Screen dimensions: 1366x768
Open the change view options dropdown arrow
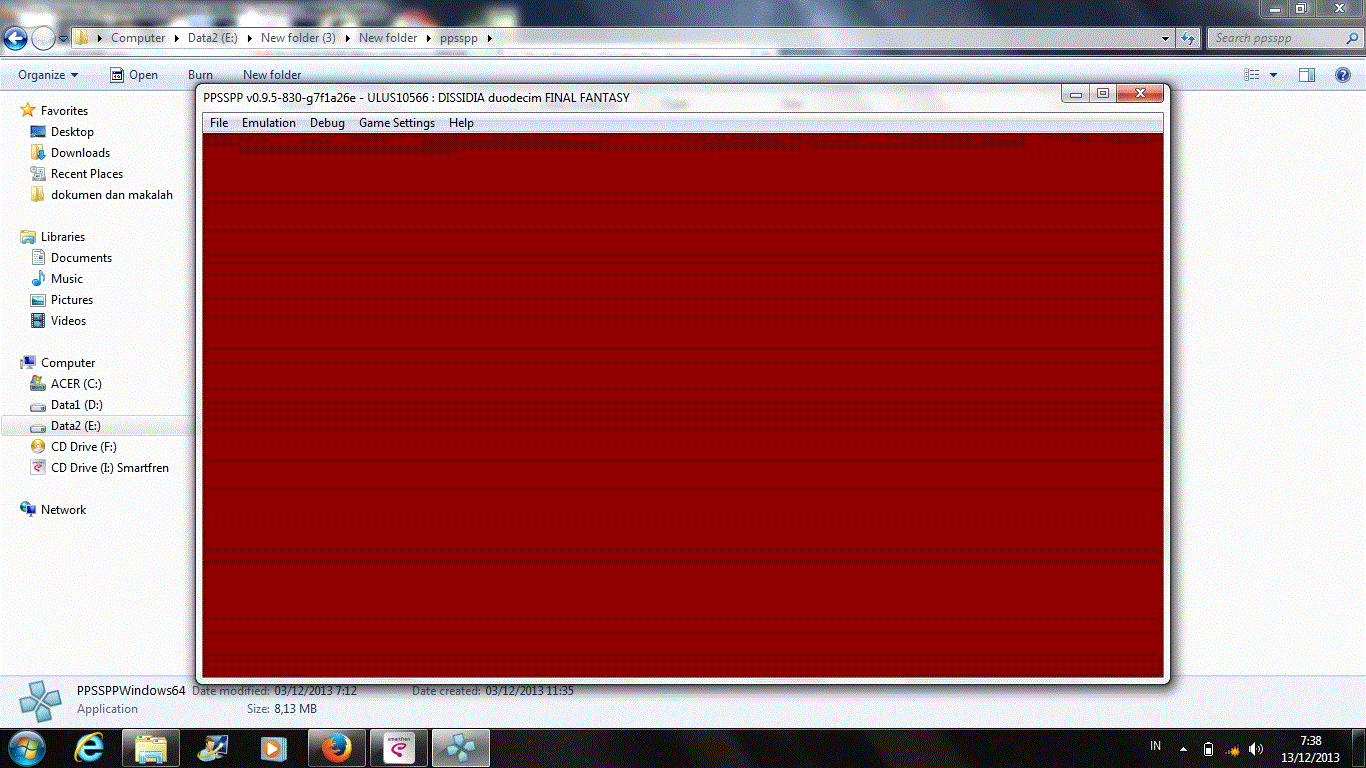tap(1273, 75)
